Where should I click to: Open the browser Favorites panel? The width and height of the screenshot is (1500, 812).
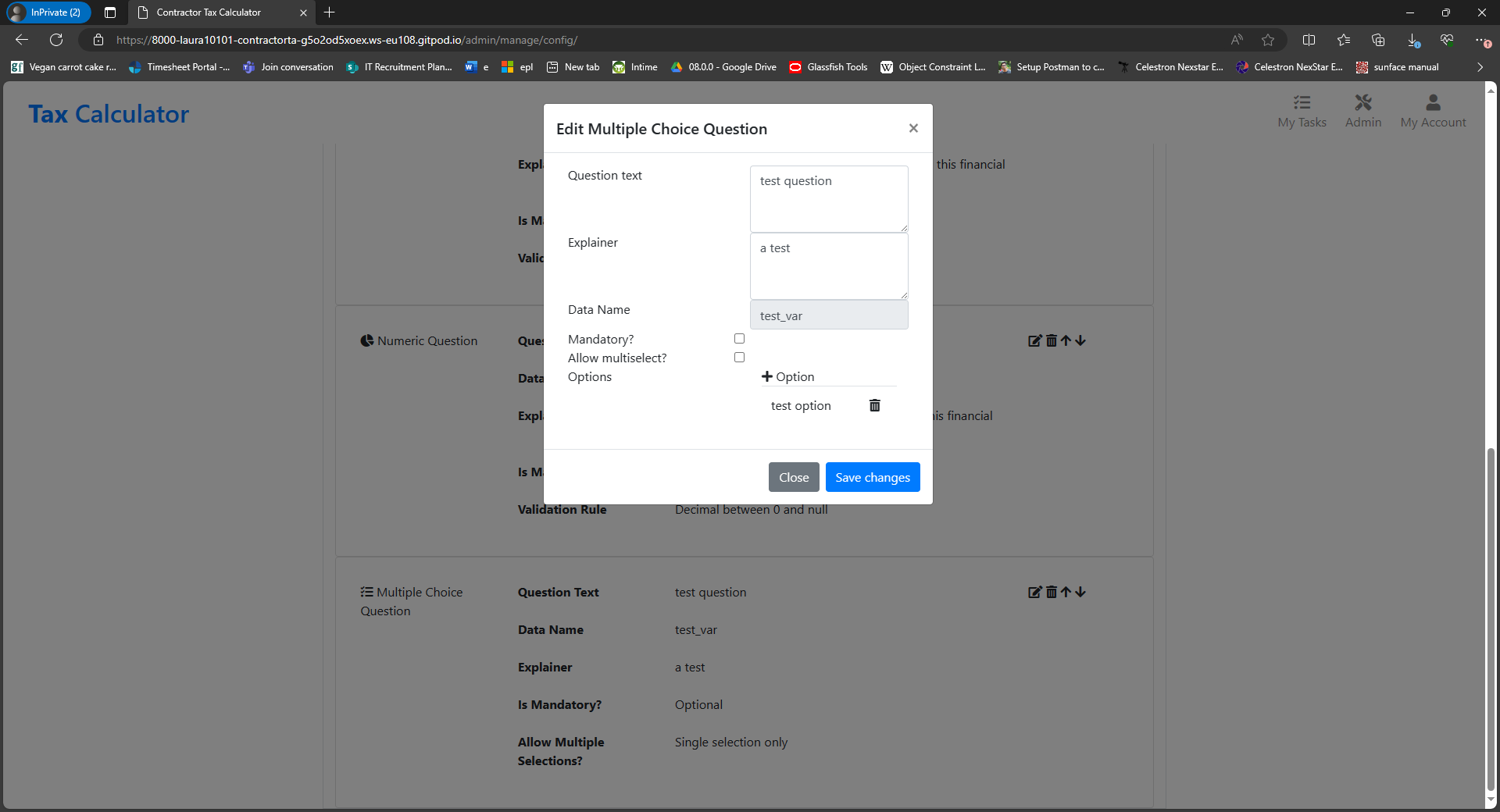(1344, 40)
